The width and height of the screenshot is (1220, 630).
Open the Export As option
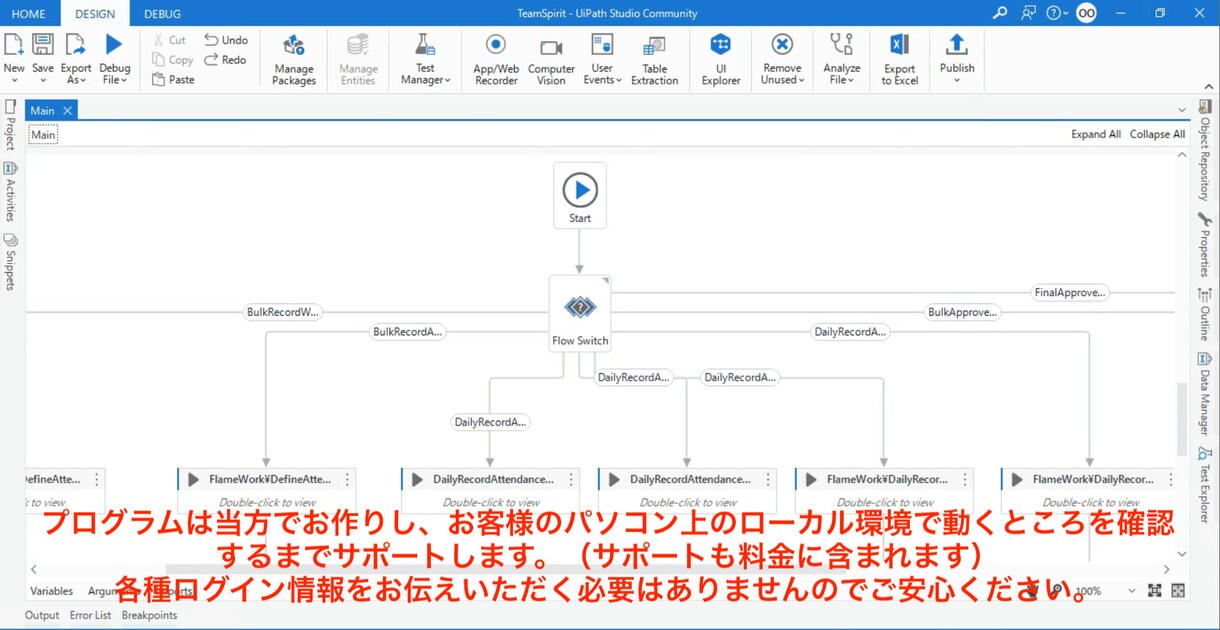point(76,59)
